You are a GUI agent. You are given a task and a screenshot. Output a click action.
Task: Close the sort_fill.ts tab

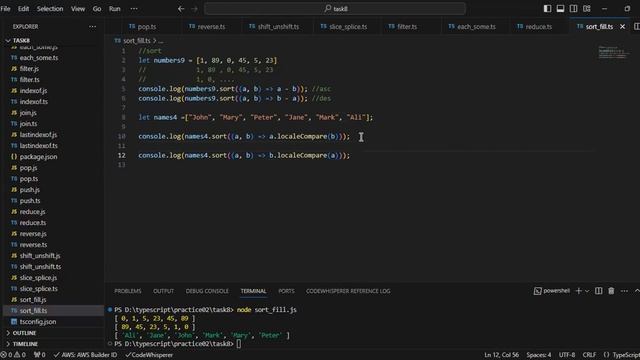[622, 27]
